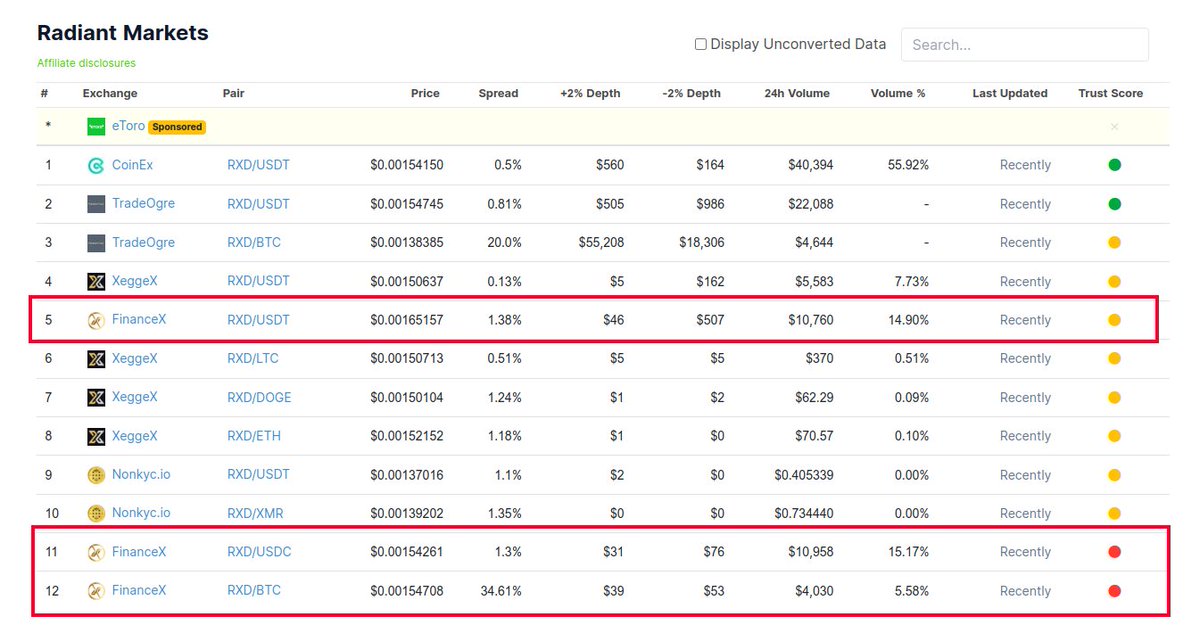Open the CoinEx RXD/USDT pair link

pyautogui.click(x=258, y=165)
